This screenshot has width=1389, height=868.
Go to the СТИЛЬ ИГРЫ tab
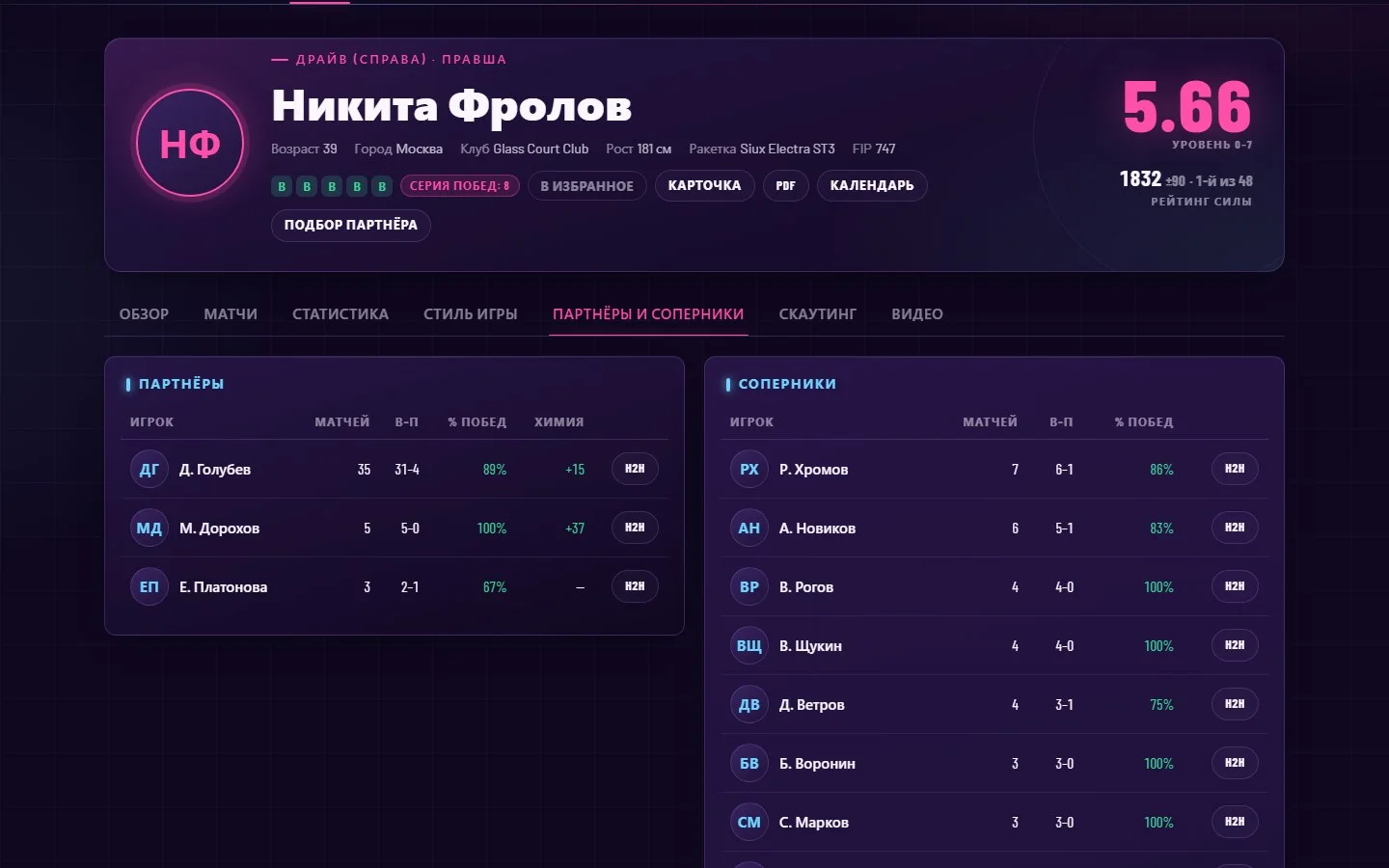tap(471, 314)
